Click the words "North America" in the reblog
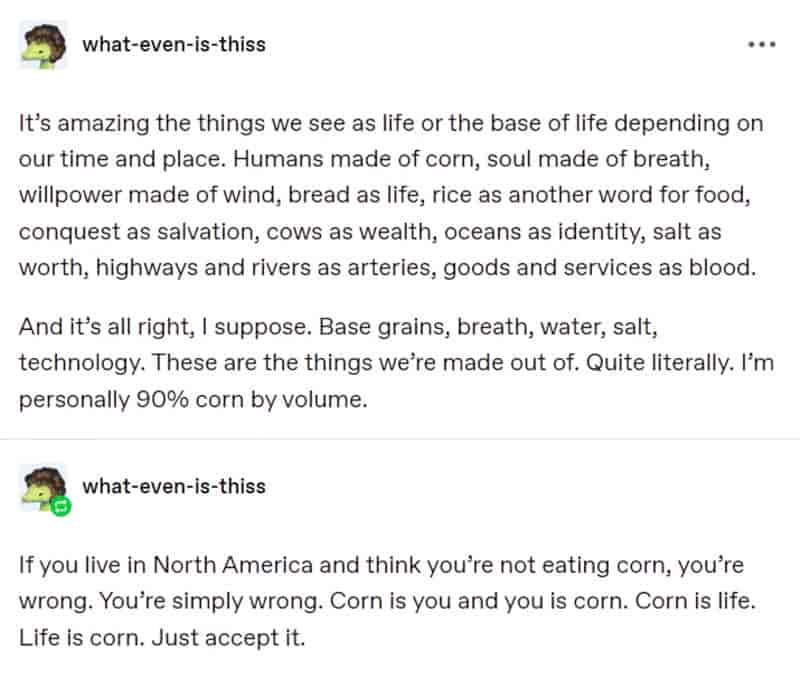800x689 pixels. (233, 565)
